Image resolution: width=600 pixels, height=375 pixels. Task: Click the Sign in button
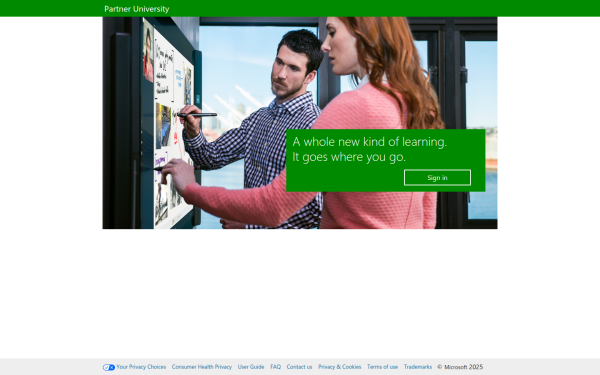click(437, 178)
